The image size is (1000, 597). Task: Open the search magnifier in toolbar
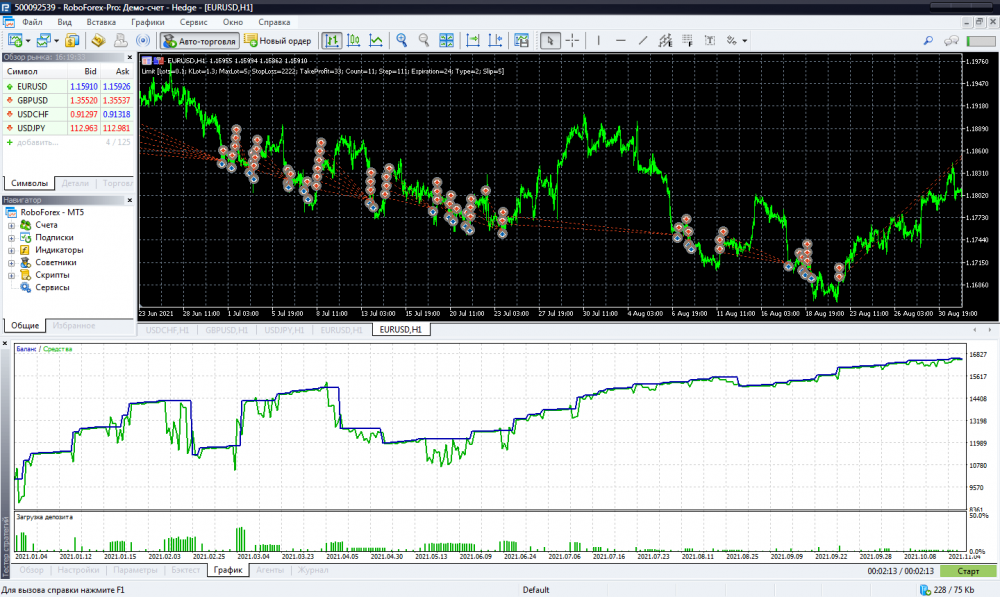[928, 41]
